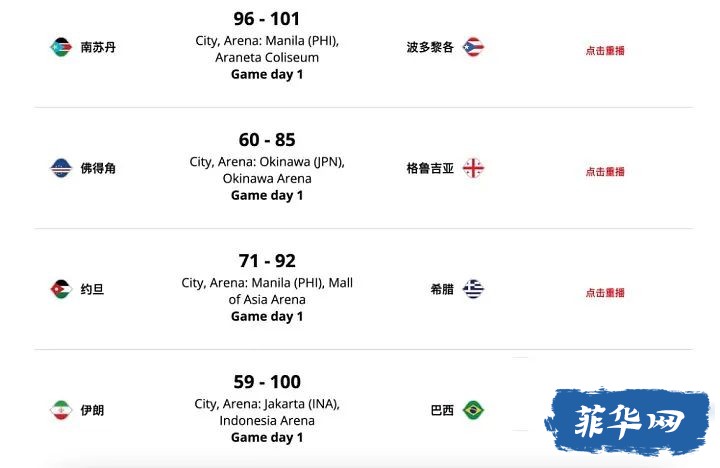Click the 59 - 100 score

coord(267,382)
